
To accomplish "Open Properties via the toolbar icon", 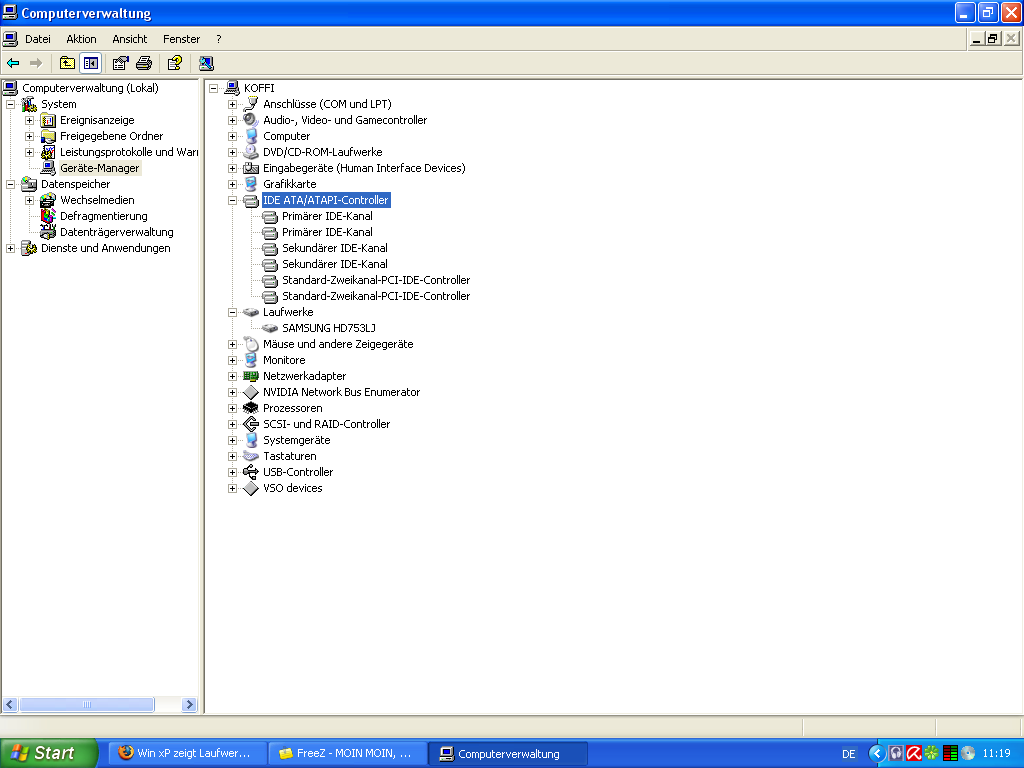I will pyautogui.click(x=120, y=62).
